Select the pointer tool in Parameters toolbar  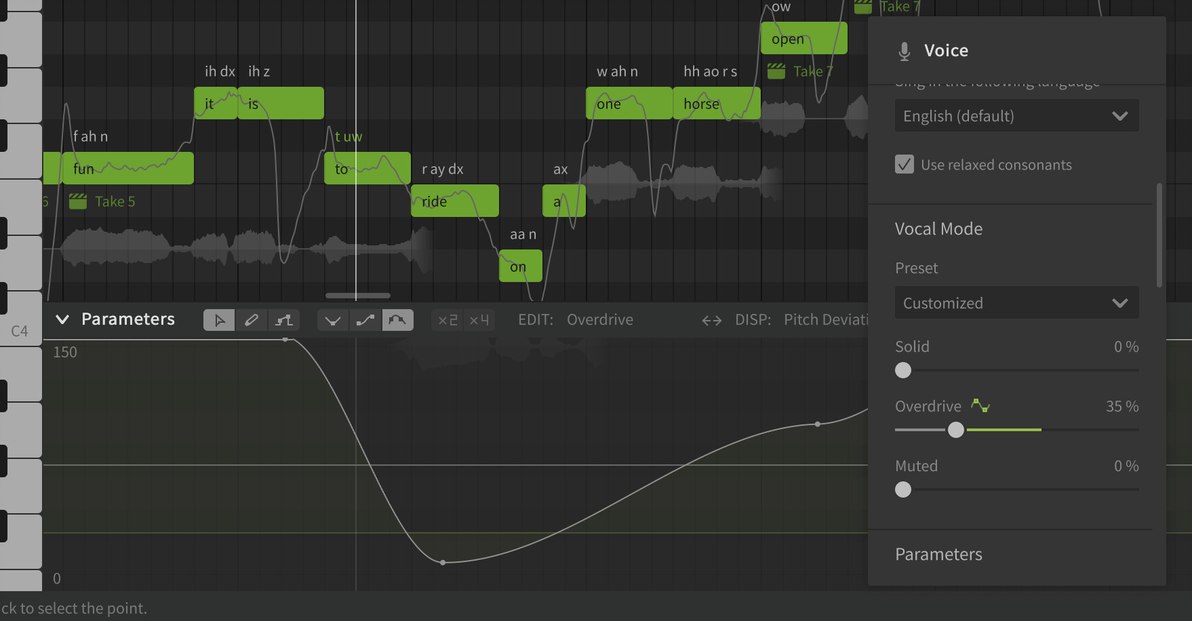pyautogui.click(x=219, y=320)
